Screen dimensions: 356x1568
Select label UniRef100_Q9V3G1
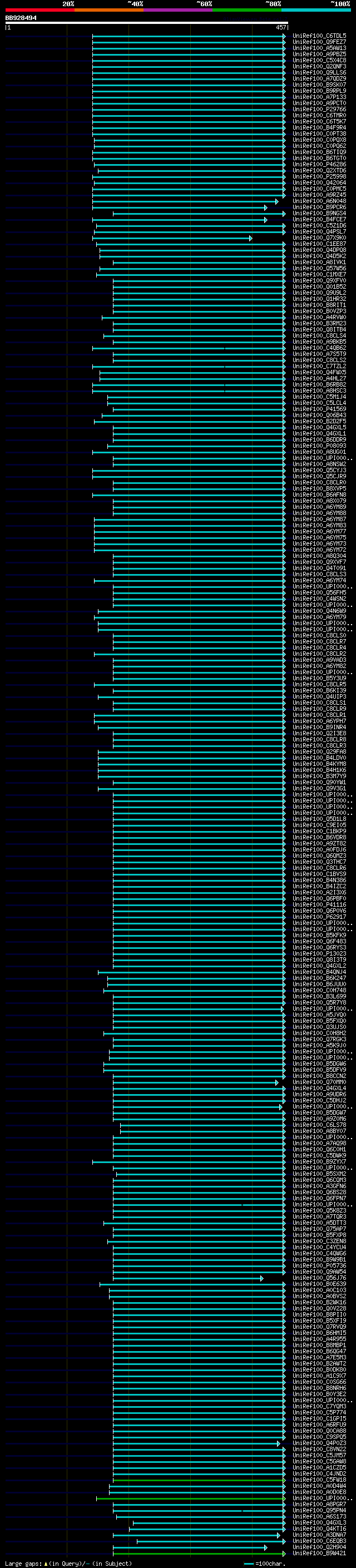[x=319, y=789]
